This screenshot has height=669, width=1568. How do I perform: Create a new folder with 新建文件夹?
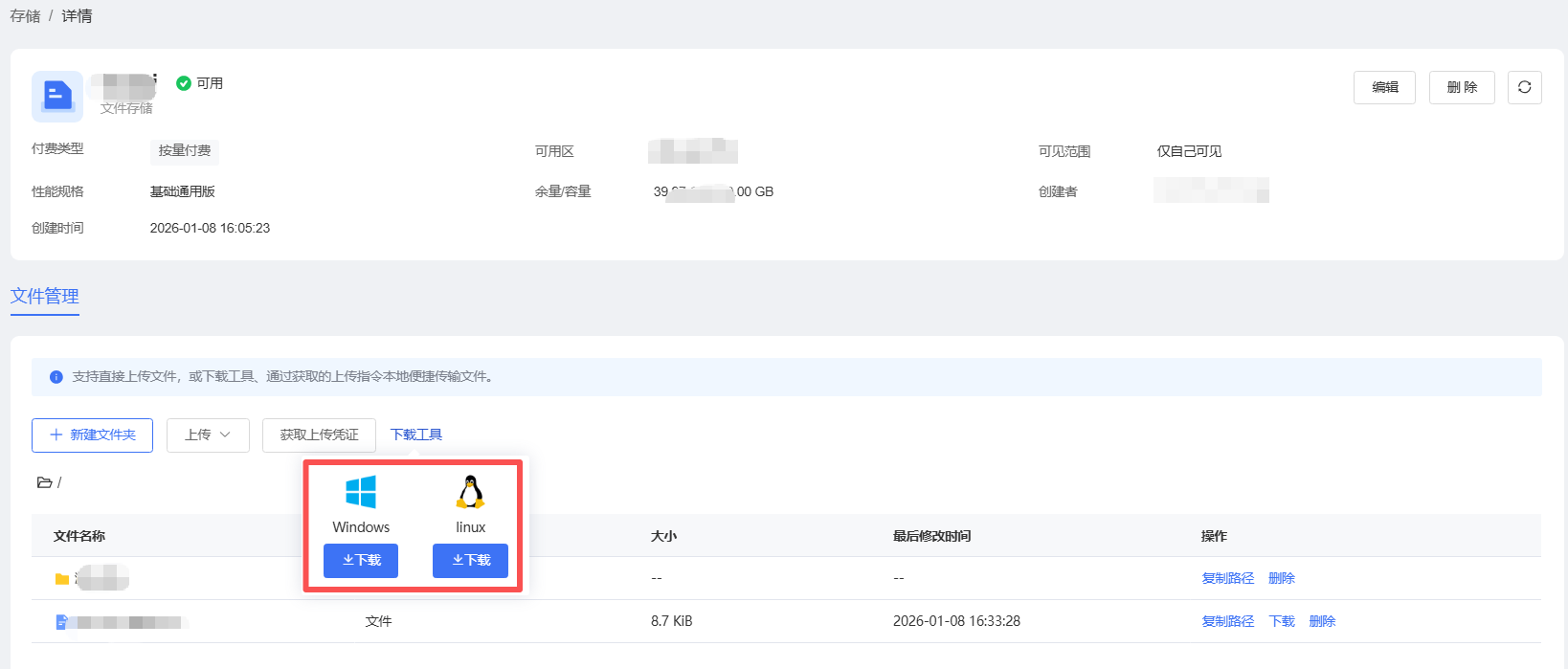pyautogui.click(x=92, y=435)
